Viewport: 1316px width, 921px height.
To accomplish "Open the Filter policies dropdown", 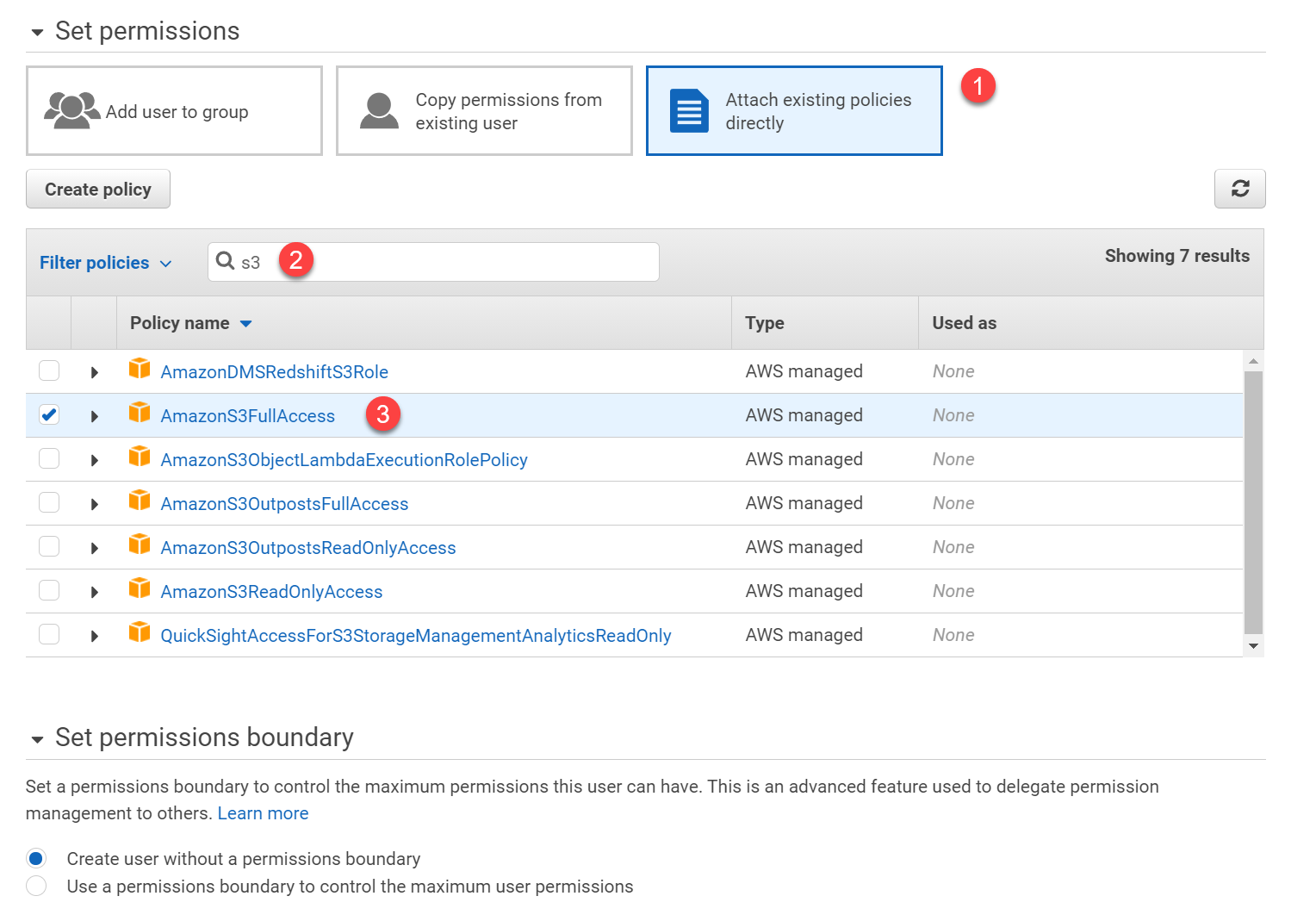I will pyautogui.click(x=105, y=263).
